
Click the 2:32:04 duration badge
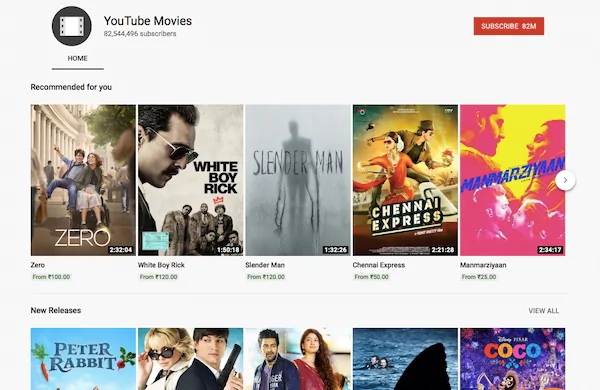pyautogui.click(x=121, y=250)
